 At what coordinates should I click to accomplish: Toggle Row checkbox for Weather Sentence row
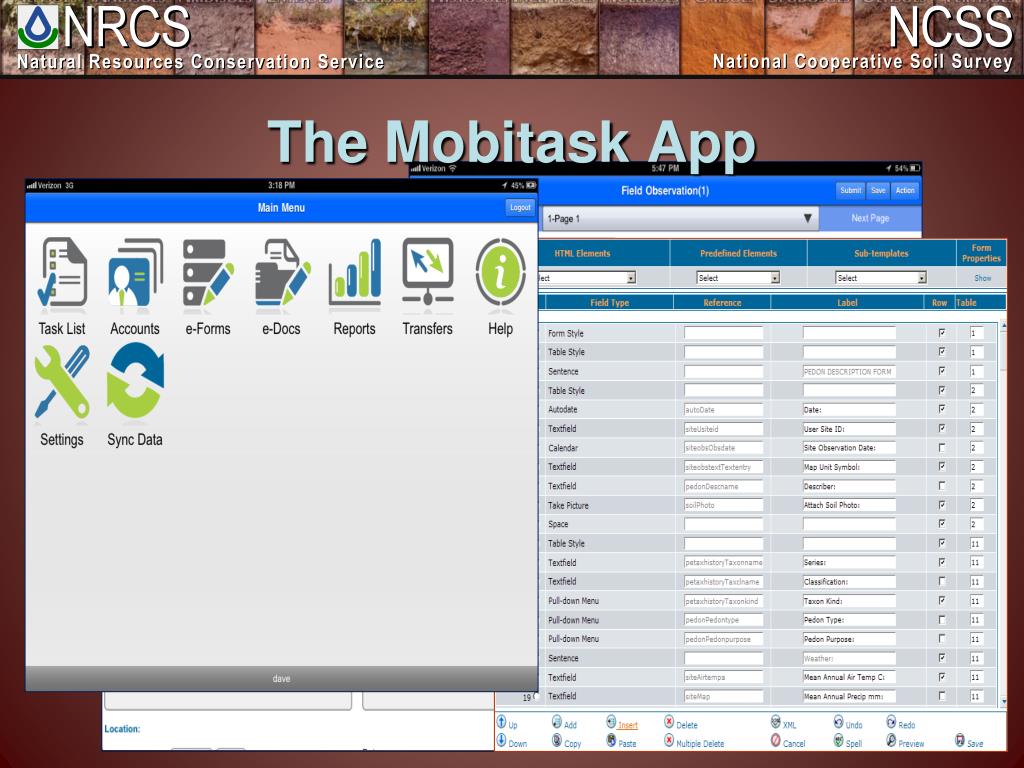(941, 658)
